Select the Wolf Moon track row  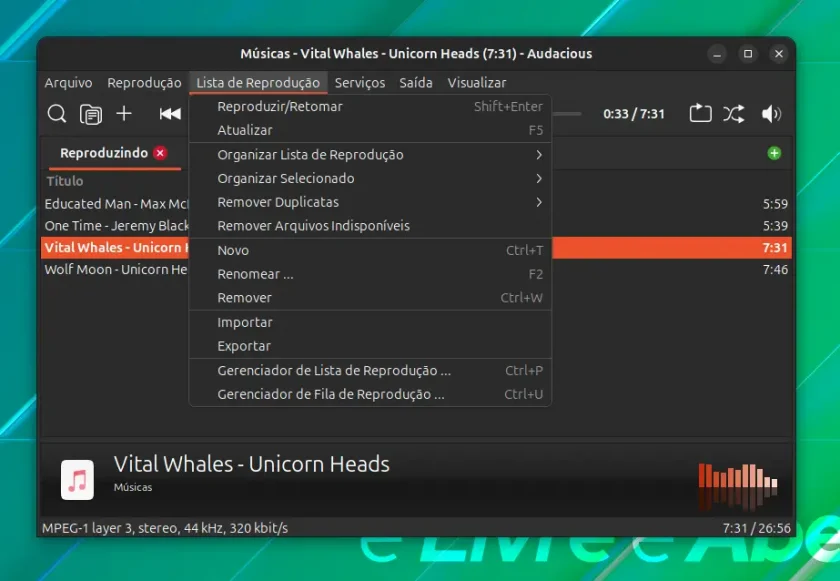point(416,269)
